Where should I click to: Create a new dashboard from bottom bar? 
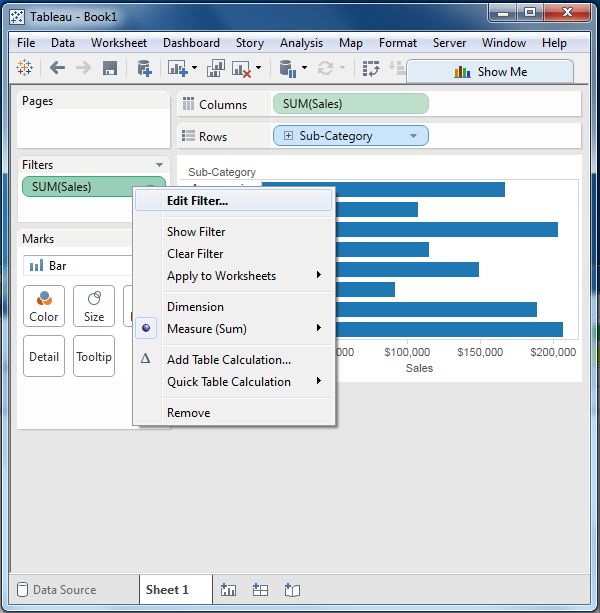[x=260, y=590]
